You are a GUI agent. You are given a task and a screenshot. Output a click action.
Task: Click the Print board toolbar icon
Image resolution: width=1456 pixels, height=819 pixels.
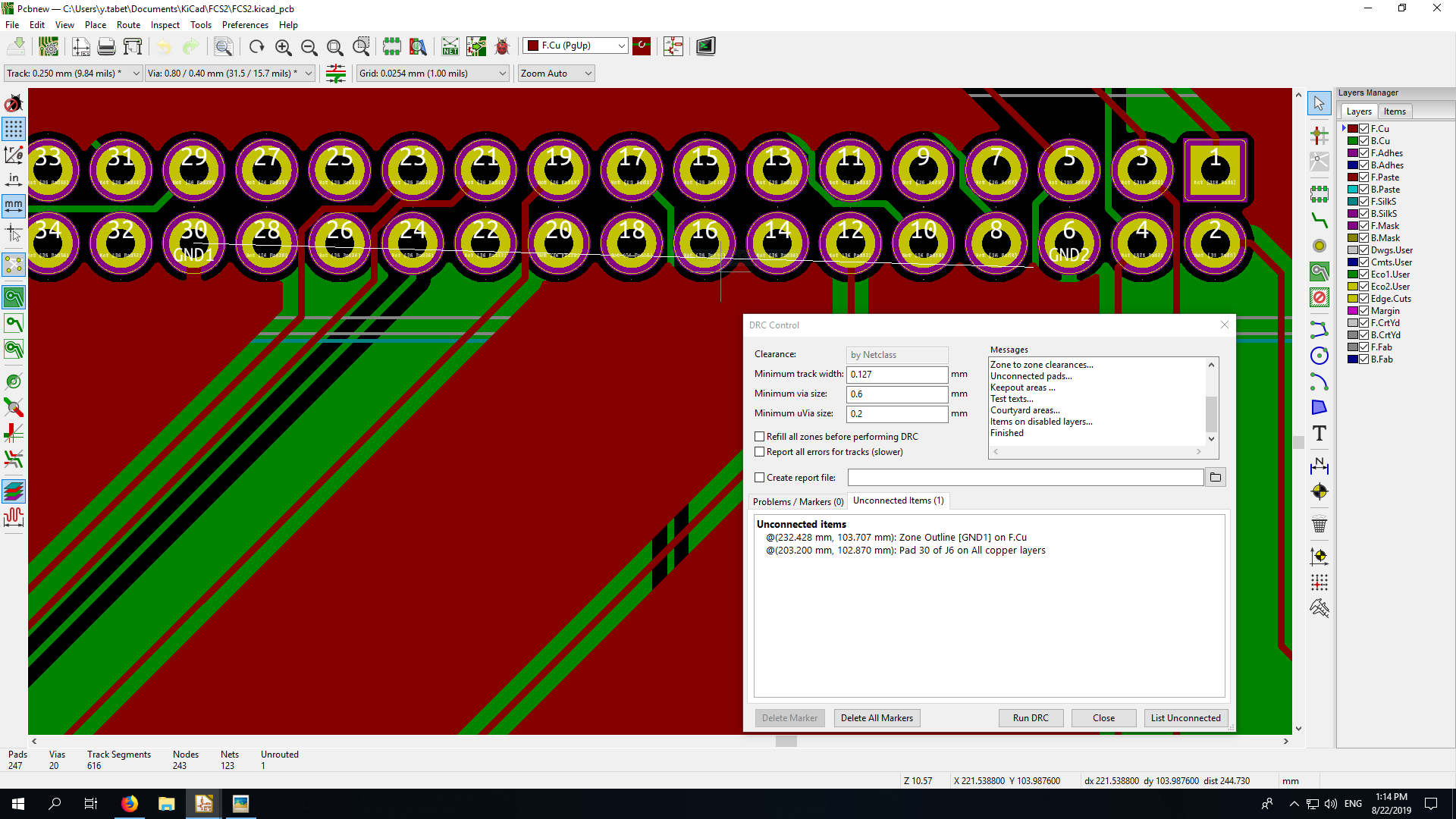(106, 46)
